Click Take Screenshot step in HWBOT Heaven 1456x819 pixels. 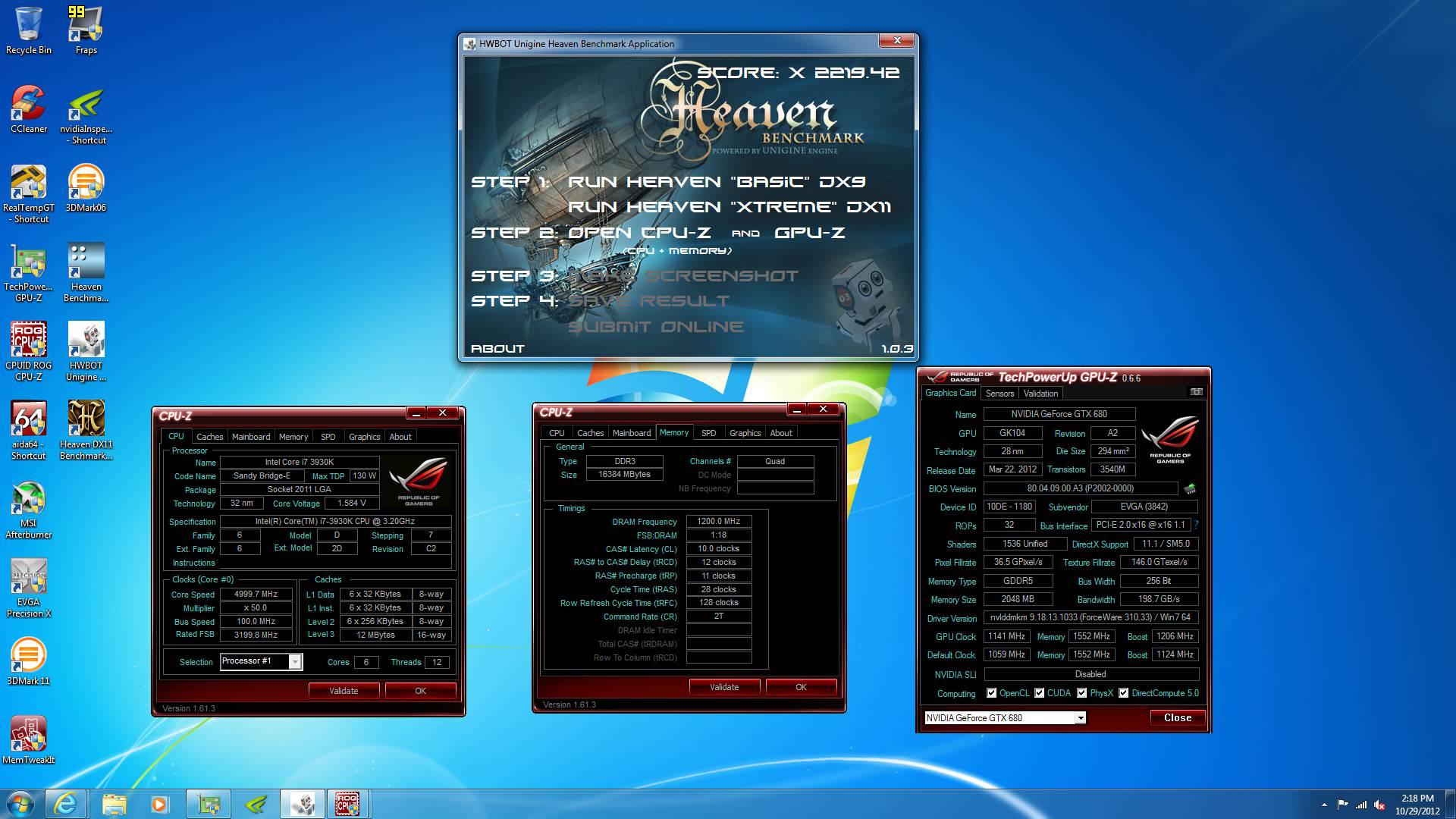coord(683,276)
